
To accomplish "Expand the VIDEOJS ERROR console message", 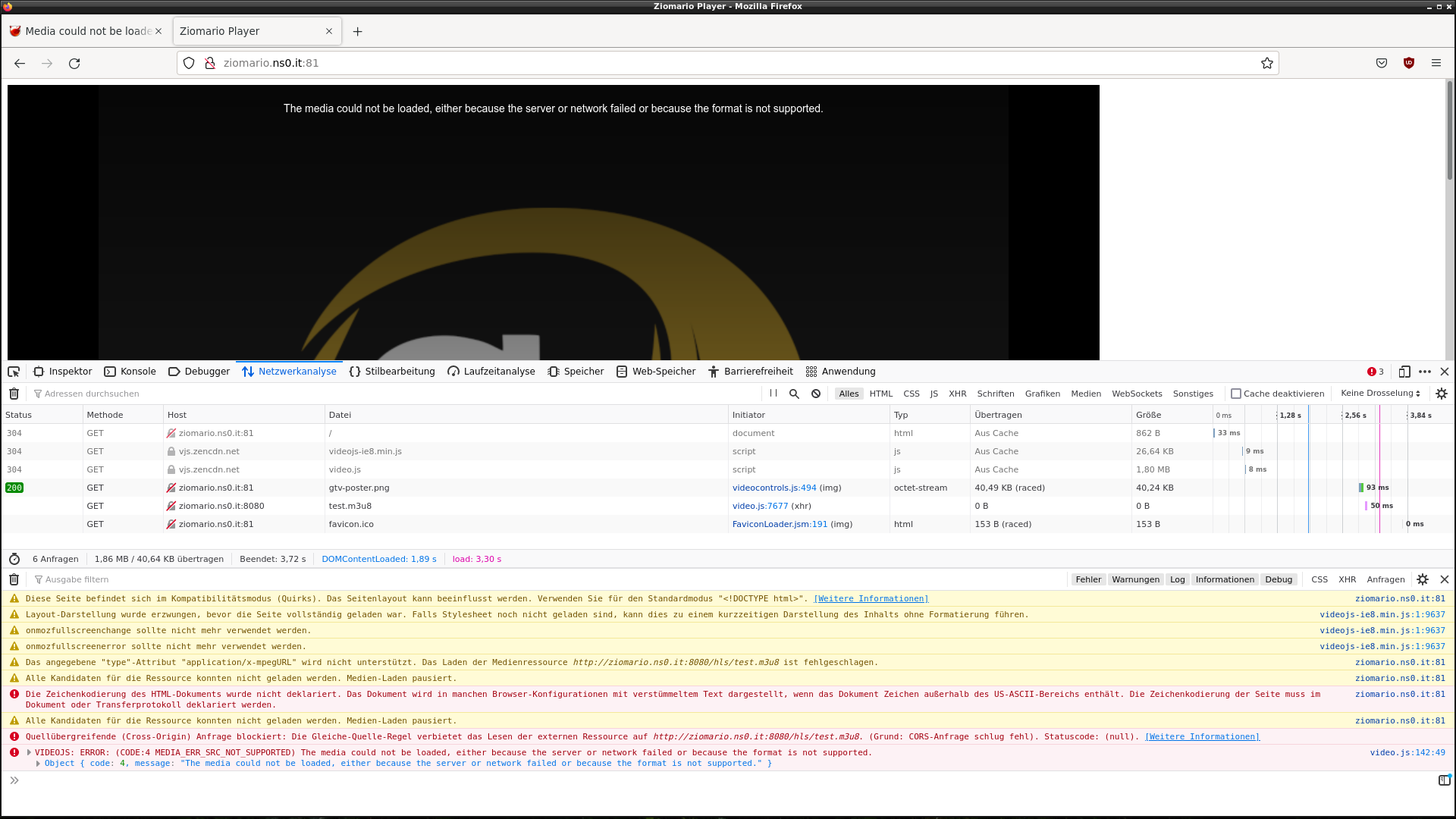I will (x=29, y=752).
